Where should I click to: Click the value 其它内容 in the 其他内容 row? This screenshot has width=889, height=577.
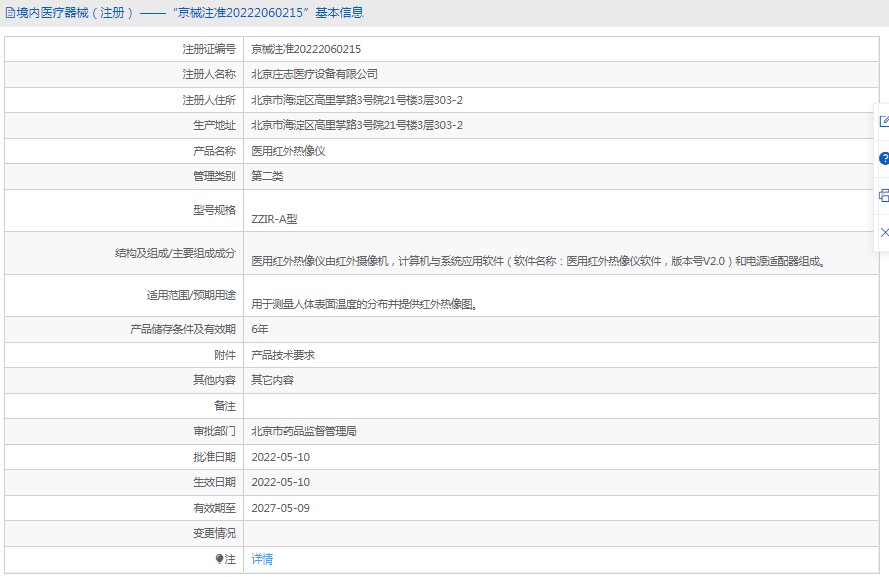click(x=273, y=380)
